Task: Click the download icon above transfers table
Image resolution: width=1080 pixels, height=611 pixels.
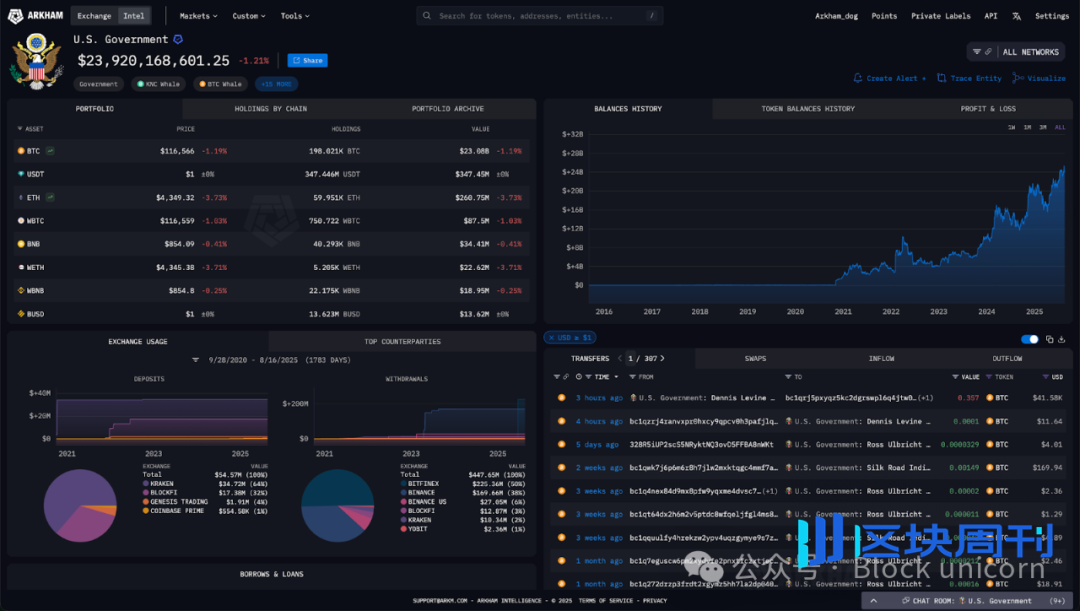Action: tap(1061, 339)
